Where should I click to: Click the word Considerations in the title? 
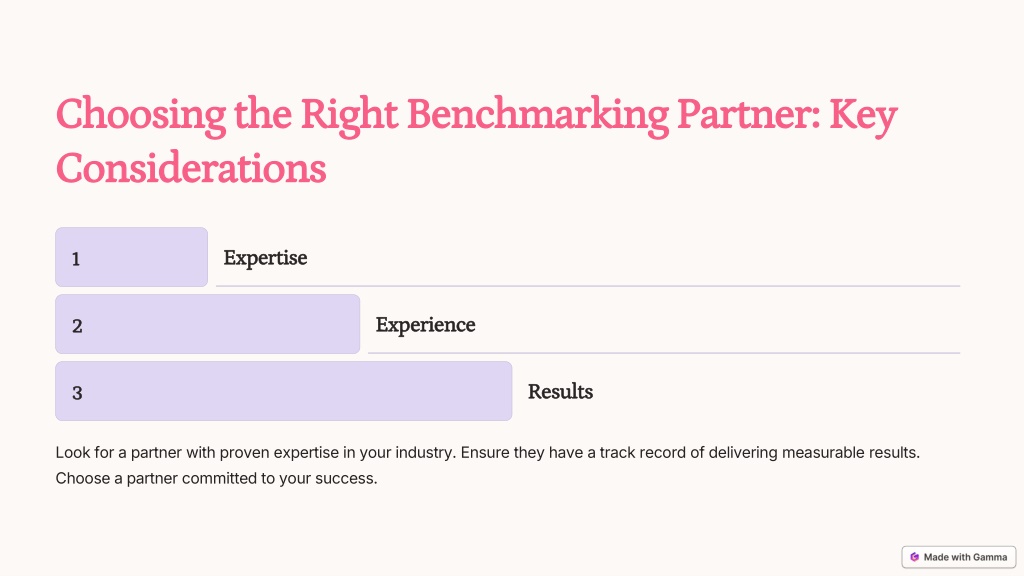[191, 168]
